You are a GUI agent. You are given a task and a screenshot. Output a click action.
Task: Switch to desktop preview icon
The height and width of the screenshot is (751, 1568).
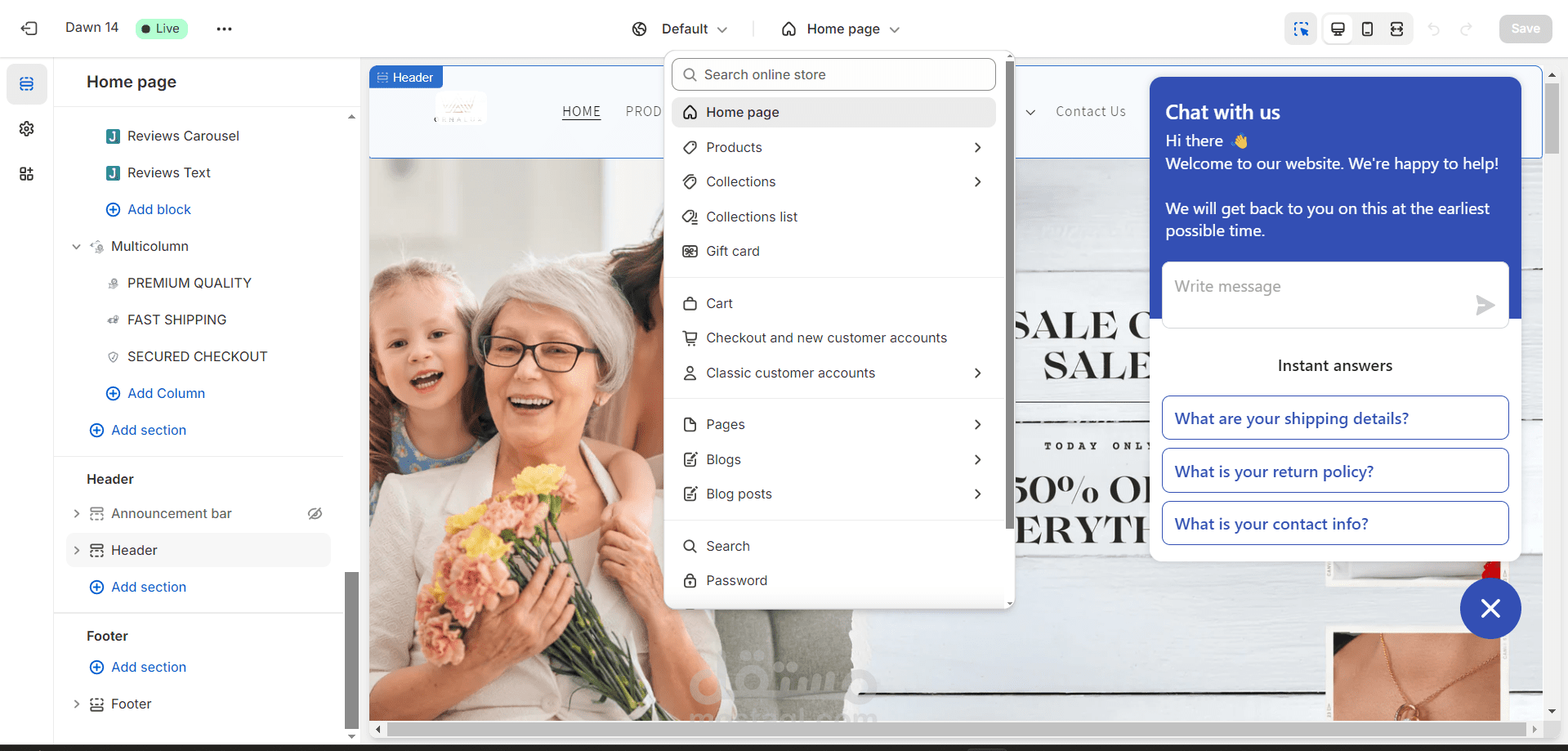pos(1338,29)
